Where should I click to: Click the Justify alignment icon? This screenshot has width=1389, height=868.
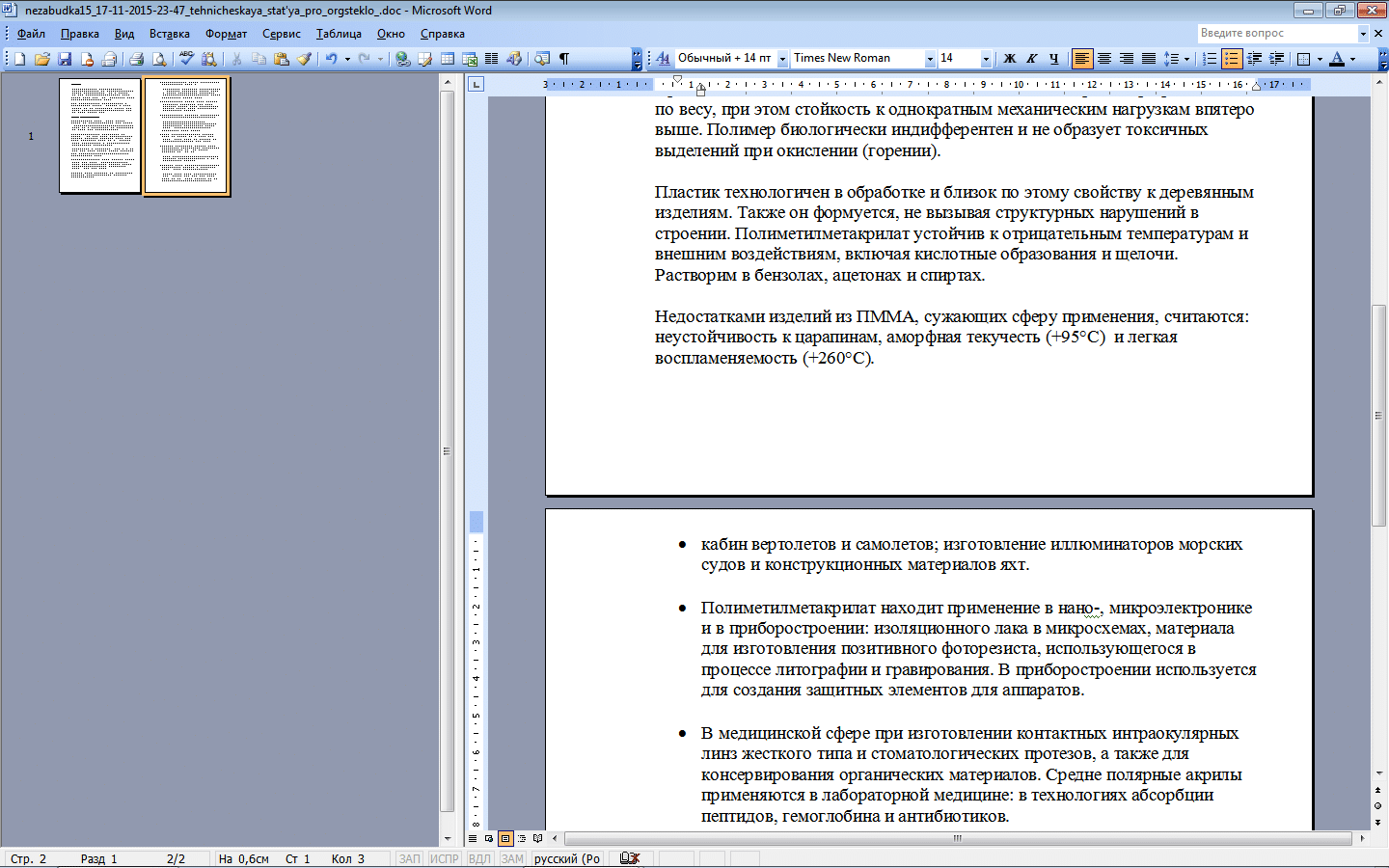pos(1149,59)
